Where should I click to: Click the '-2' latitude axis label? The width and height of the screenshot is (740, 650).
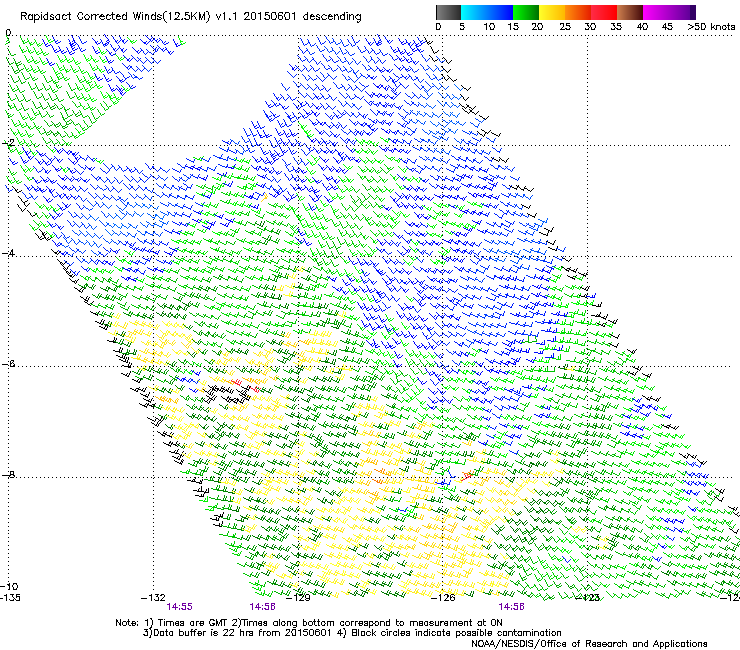coord(8,143)
